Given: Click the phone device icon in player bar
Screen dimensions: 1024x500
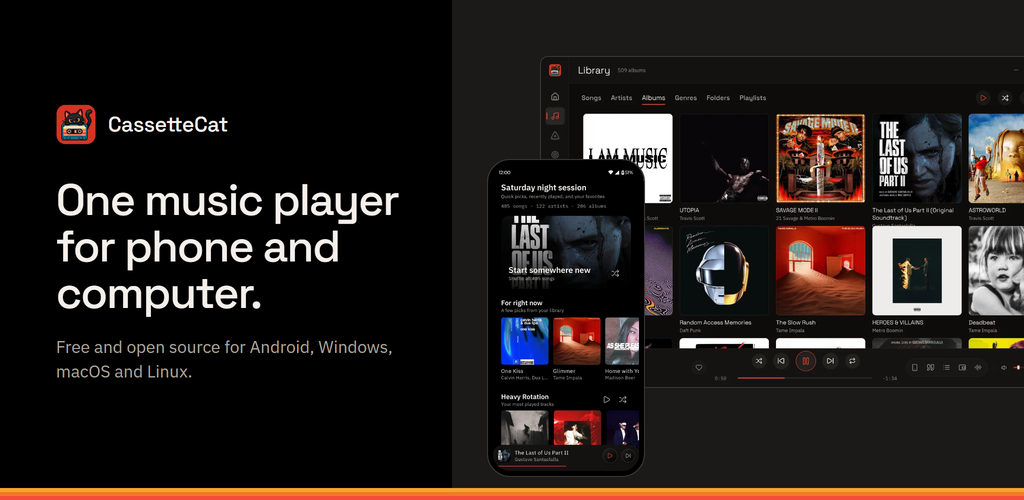Looking at the screenshot, I should coord(914,367).
